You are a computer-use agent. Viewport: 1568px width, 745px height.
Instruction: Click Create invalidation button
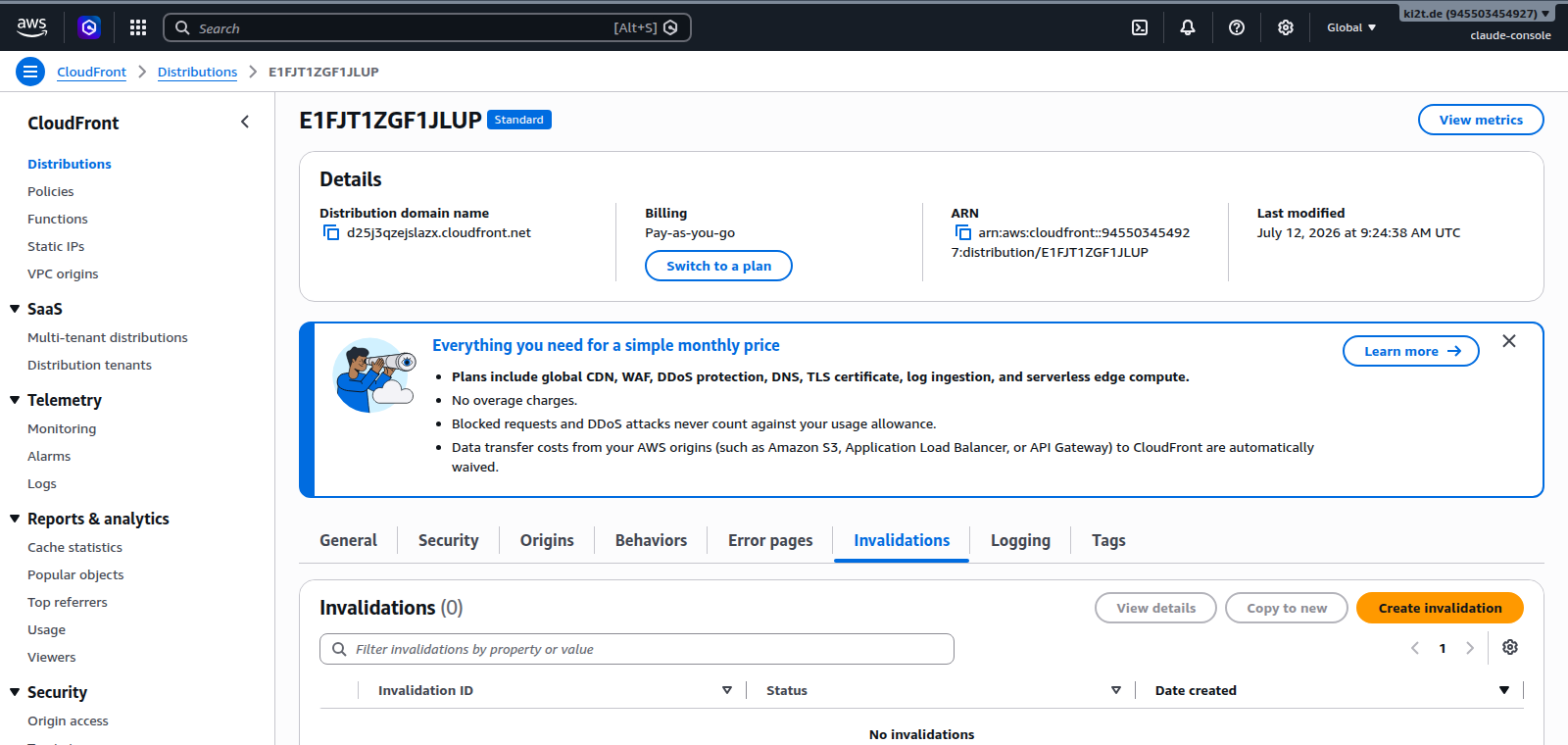(x=1440, y=608)
